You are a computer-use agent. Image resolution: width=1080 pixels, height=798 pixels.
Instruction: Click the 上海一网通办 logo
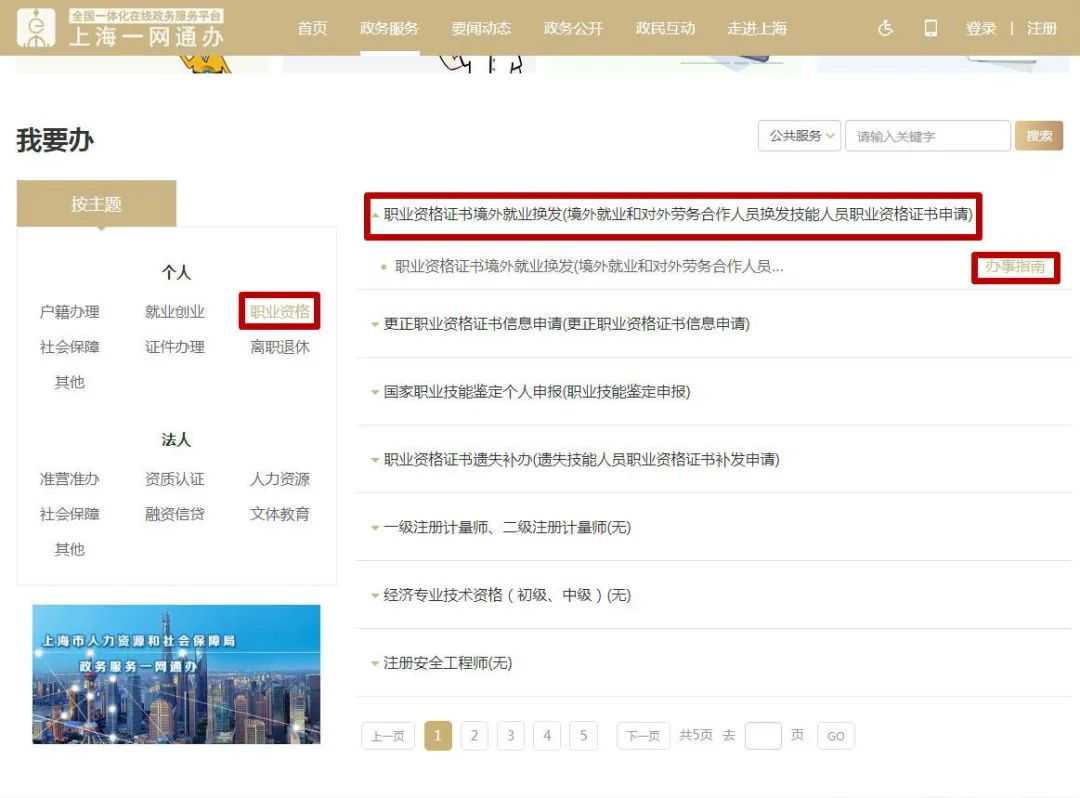coord(120,28)
